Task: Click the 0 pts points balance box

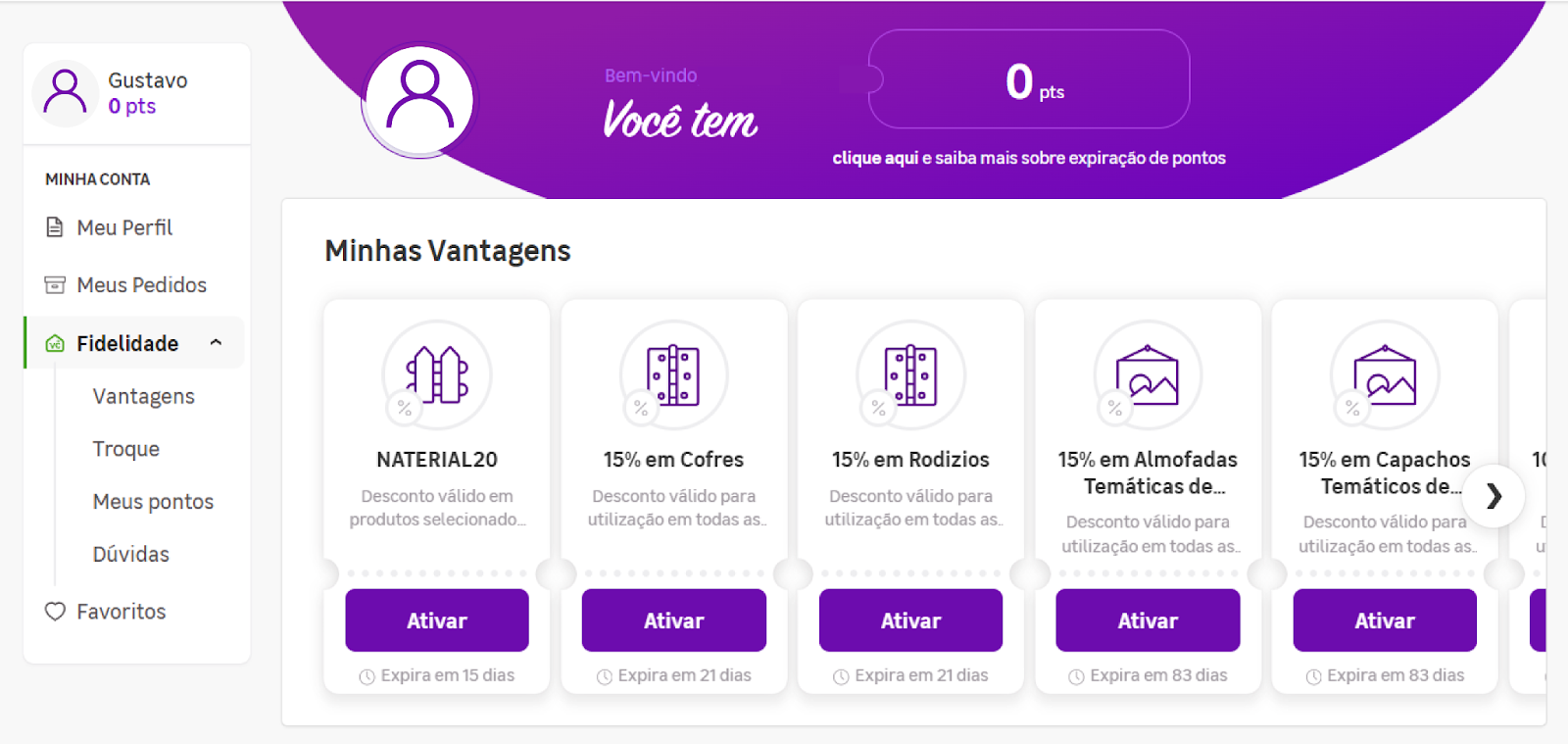Action: (x=1029, y=79)
